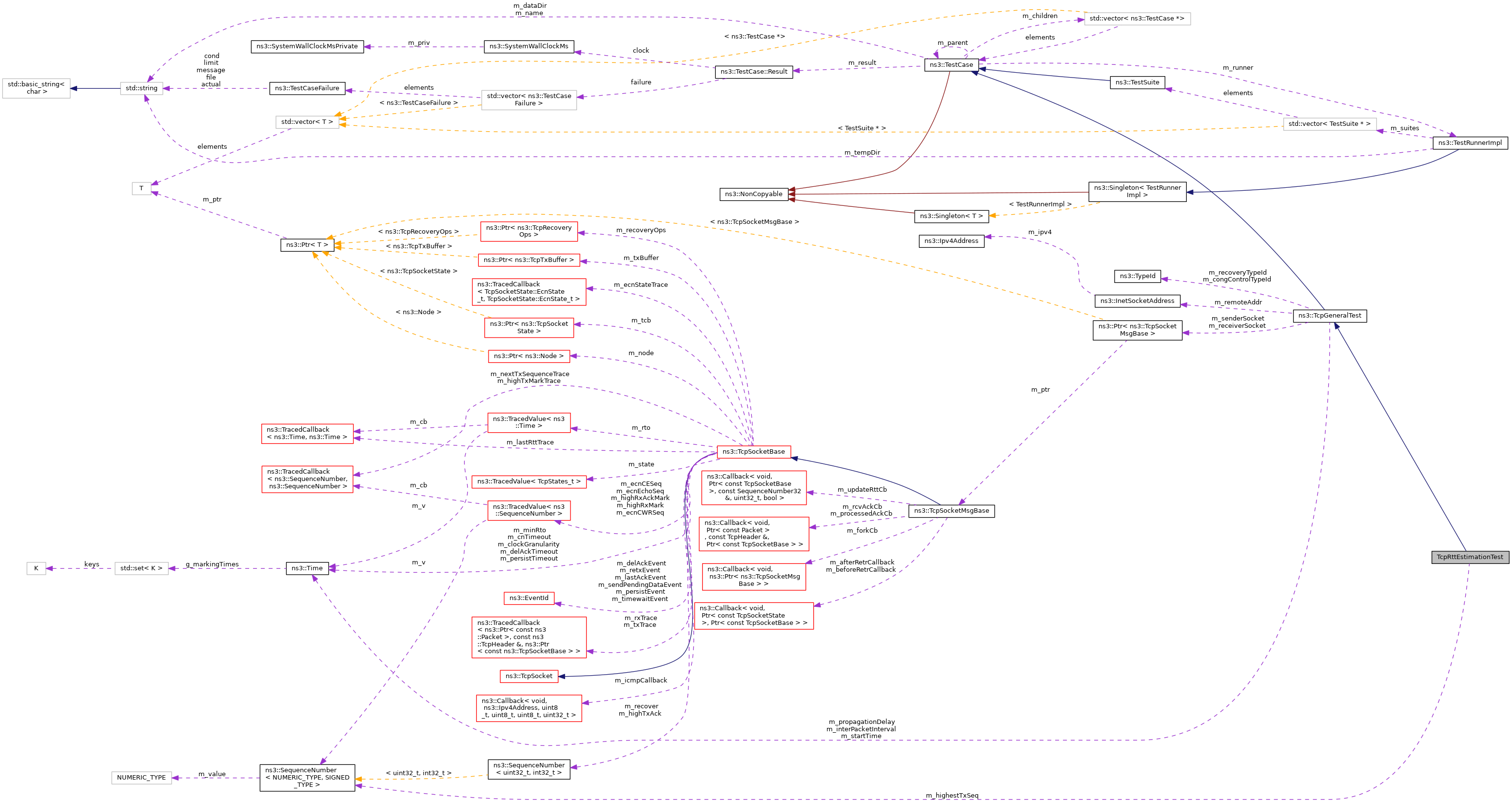Click the m_lastRttTrace edge label
Viewport: 1512px width, 802px height.
point(530,442)
